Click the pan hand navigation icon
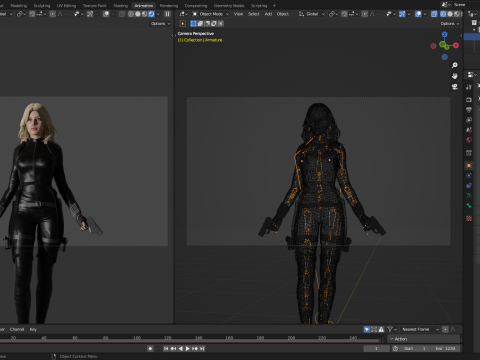 [x=455, y=76]
